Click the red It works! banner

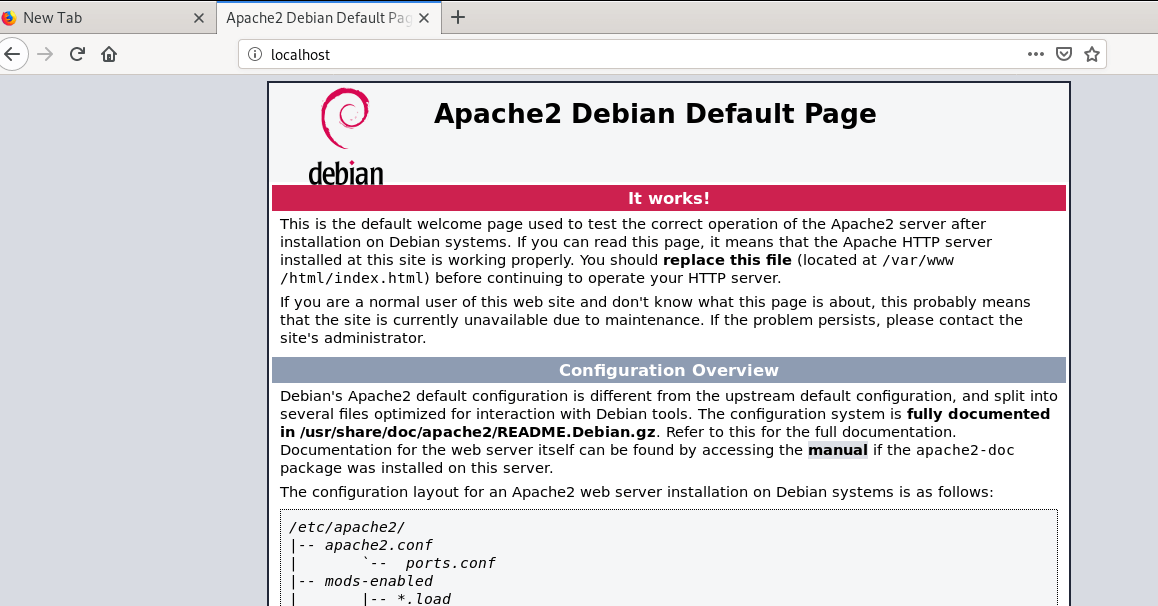tap(668, 198)
